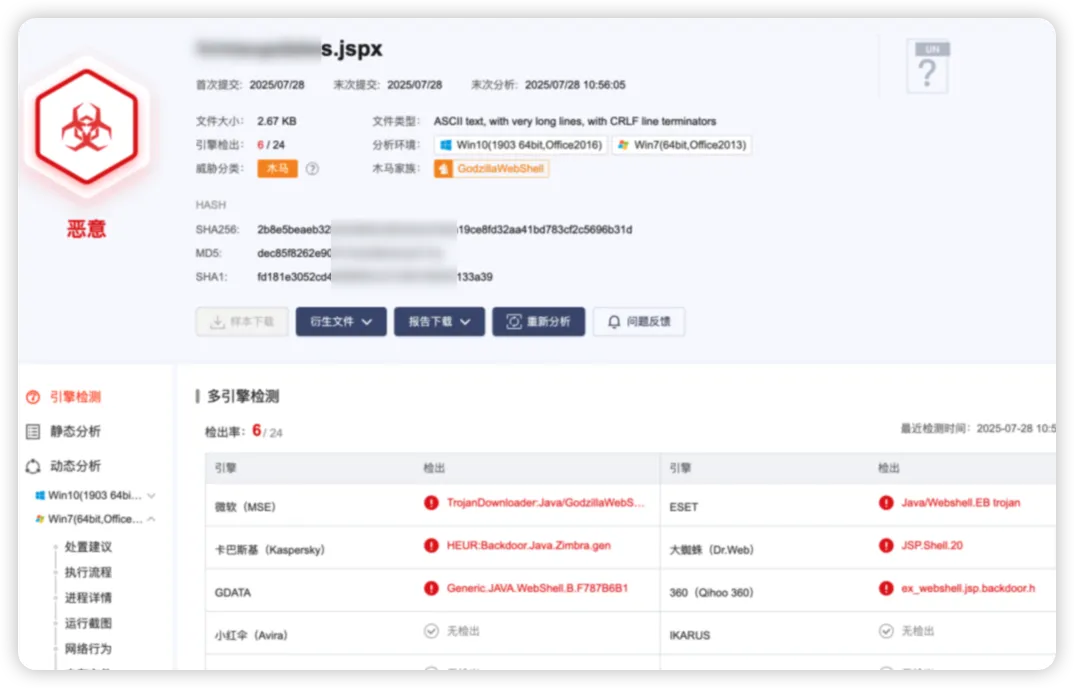Click the Generic.JAVA.WebShell.B.F787B6B1 detection
This screenshot has height=688, width=1074.
pos(537,588)
